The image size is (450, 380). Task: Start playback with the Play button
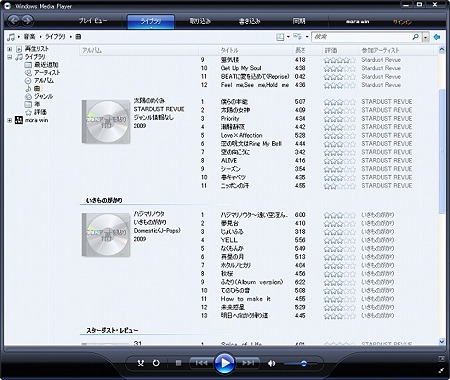tap(225, 363)
